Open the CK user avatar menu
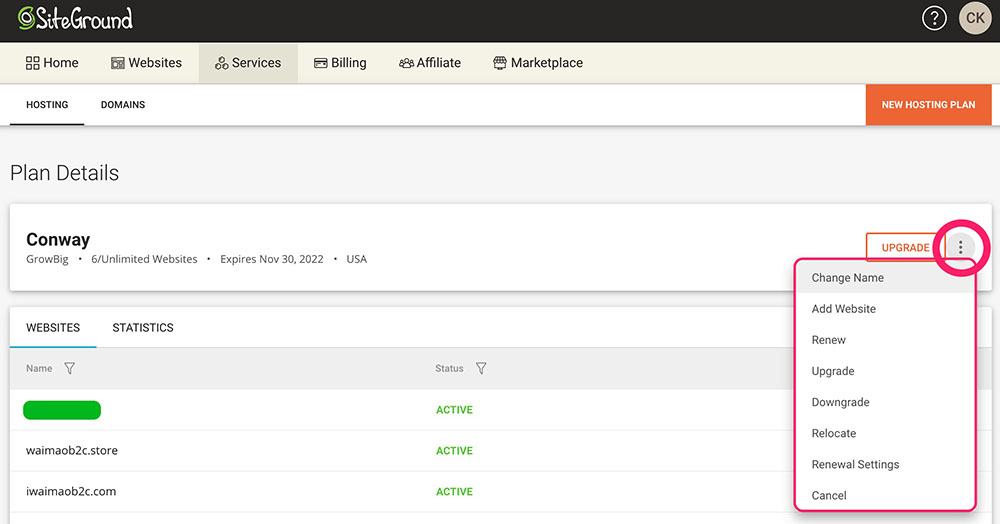Screen dimensions: 1000x524 point(974,19)
